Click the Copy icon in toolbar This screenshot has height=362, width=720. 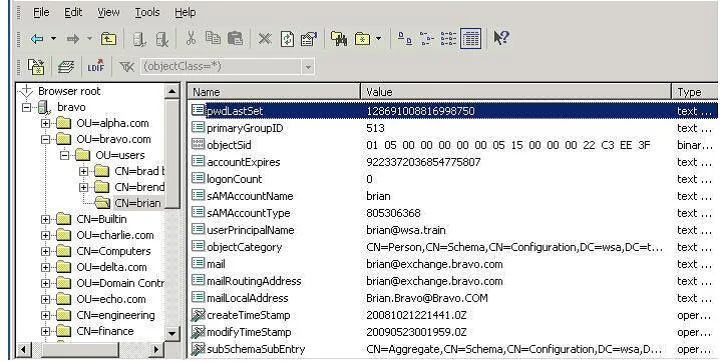[x=213, y=38]
